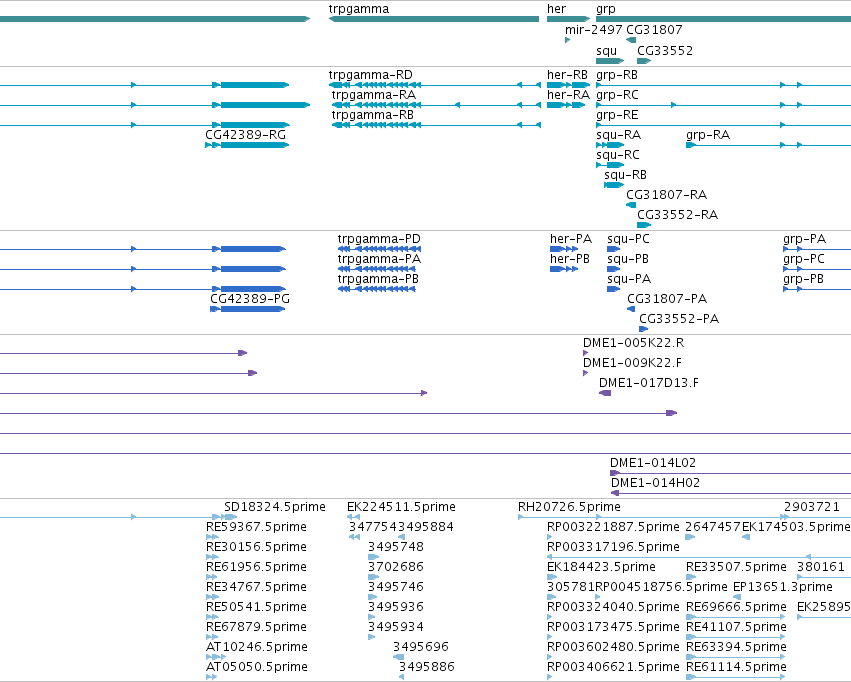
Task: Select the 3495696 feature label
Action: click(x=421, y=647)
